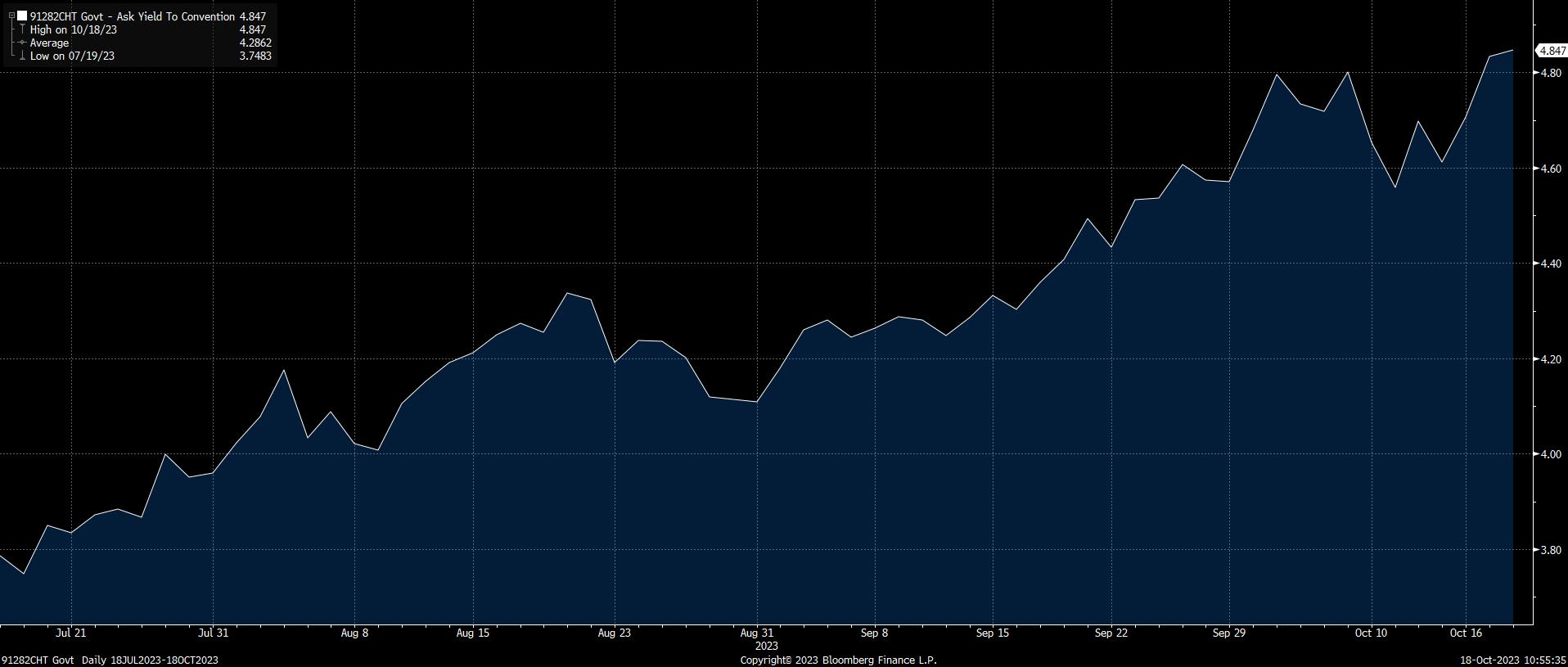Click the 'Jul 31' date on x-axis
Screen dimensions: 1568x667
pyautogui.click(x=213, y=633)
